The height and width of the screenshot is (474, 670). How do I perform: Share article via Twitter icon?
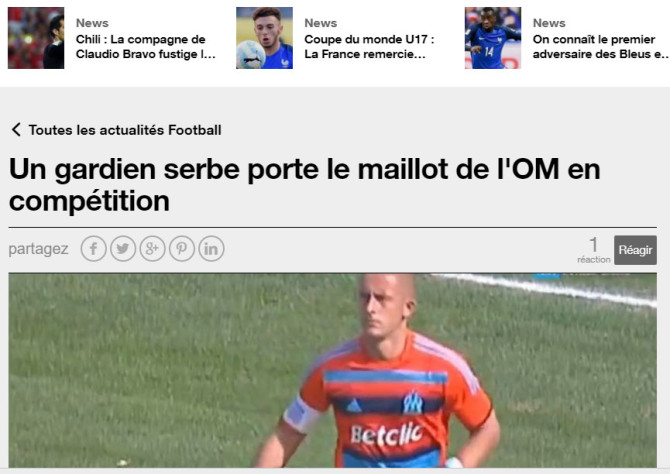123,249
